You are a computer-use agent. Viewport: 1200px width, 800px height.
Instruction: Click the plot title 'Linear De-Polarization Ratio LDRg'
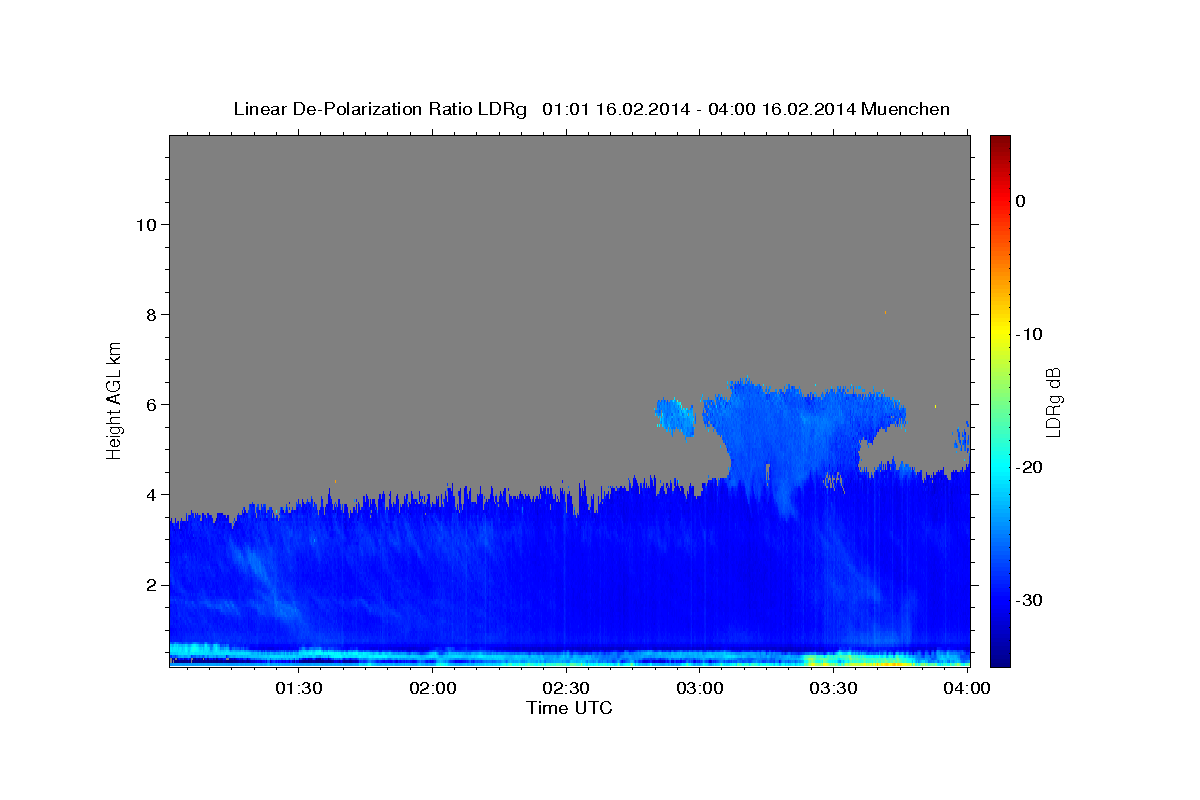coord(379,109)
